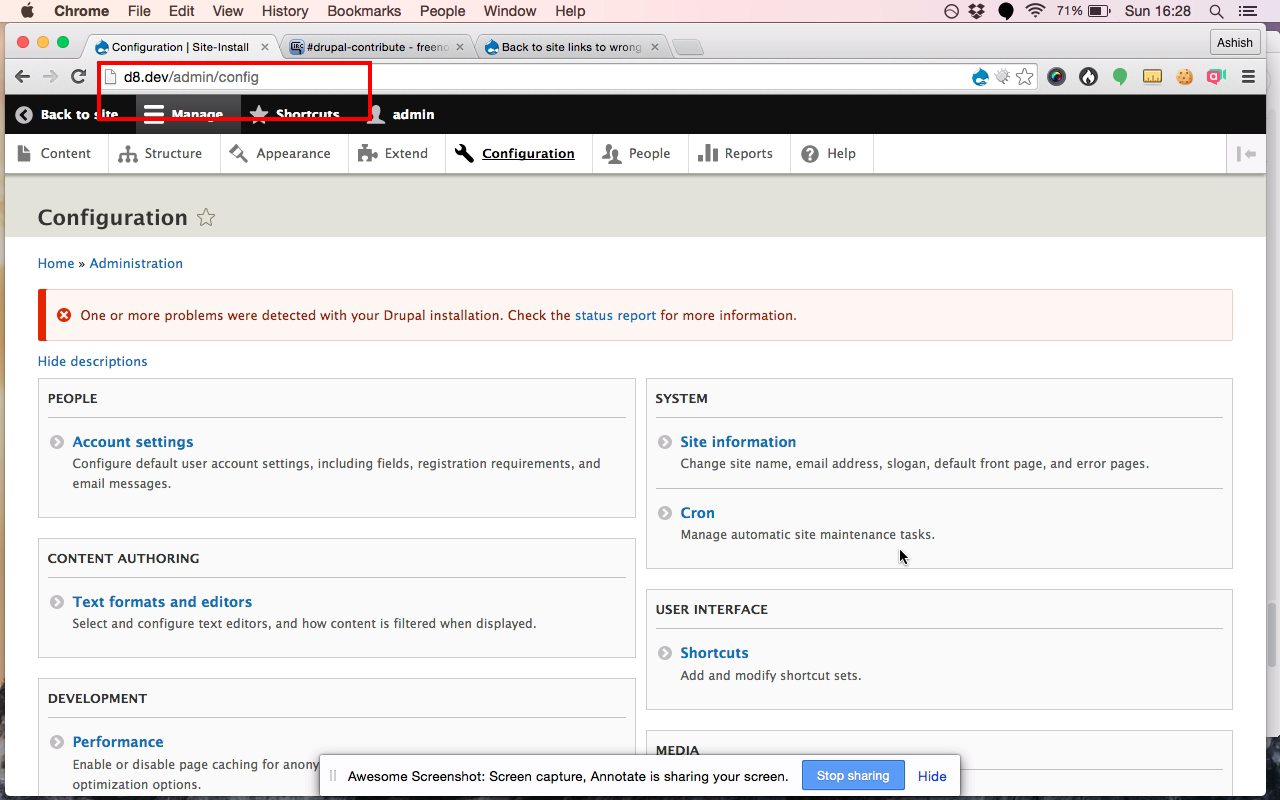Open the status report link

[616, 315]
